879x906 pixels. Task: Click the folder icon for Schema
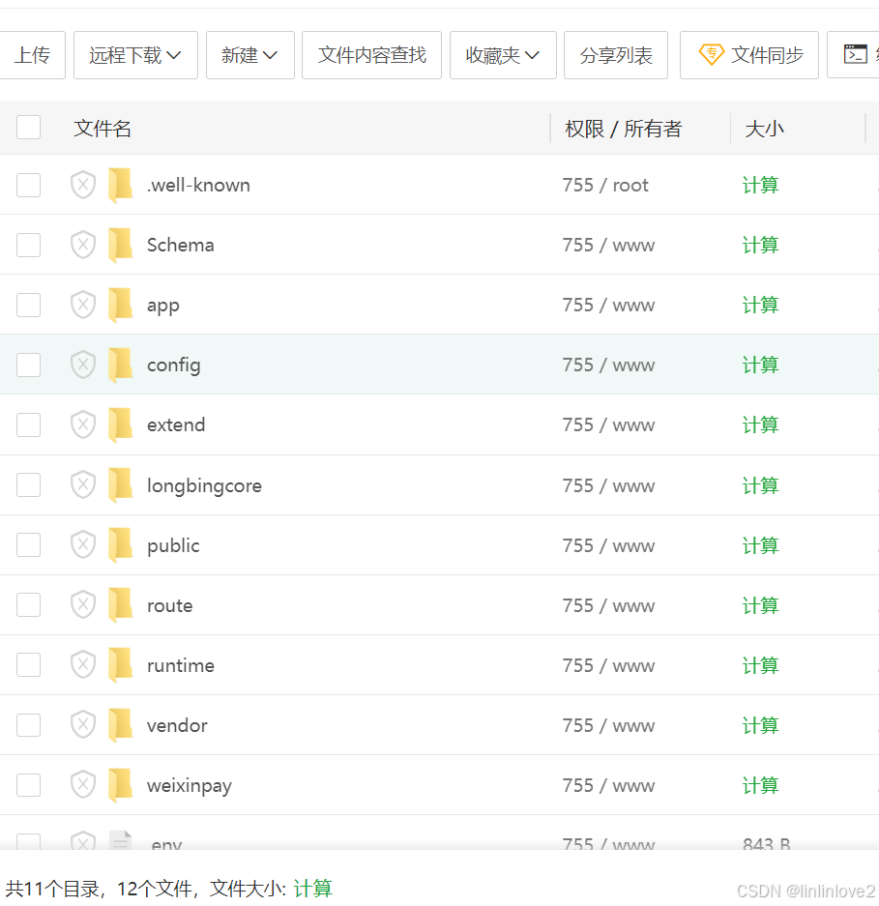tap(120, 245)
